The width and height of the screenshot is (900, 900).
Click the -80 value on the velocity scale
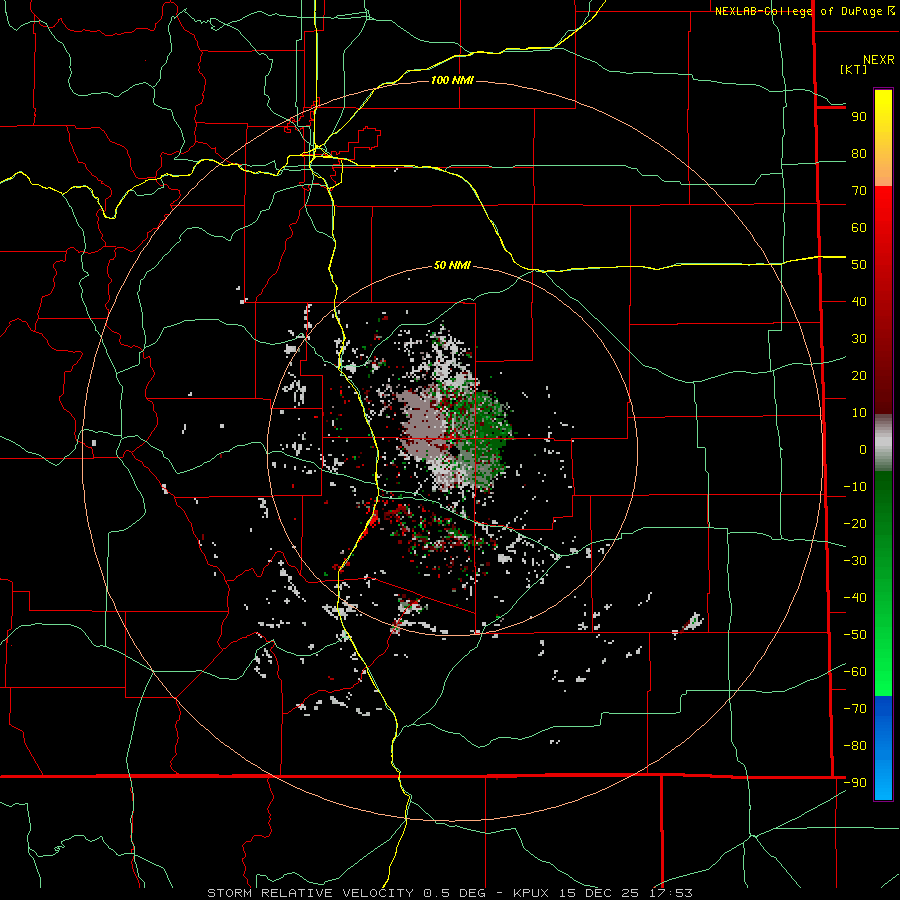click(855, 746)
